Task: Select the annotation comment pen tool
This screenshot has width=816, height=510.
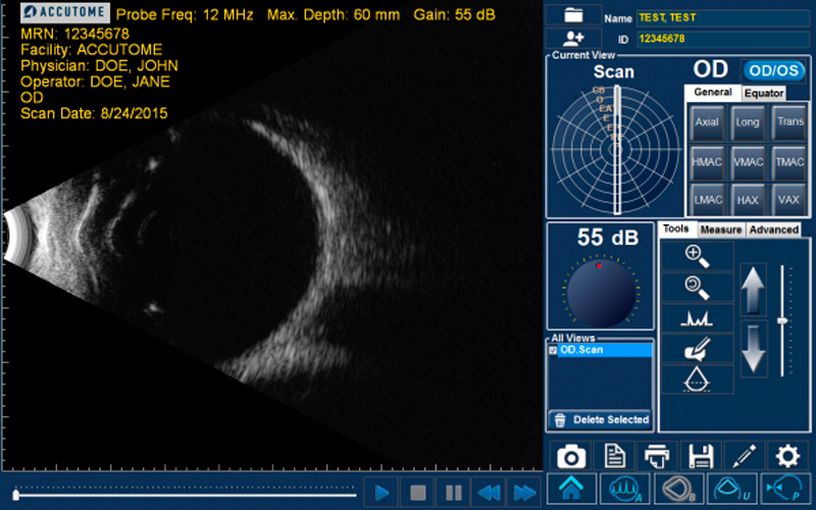Action: tap(697, 349)
